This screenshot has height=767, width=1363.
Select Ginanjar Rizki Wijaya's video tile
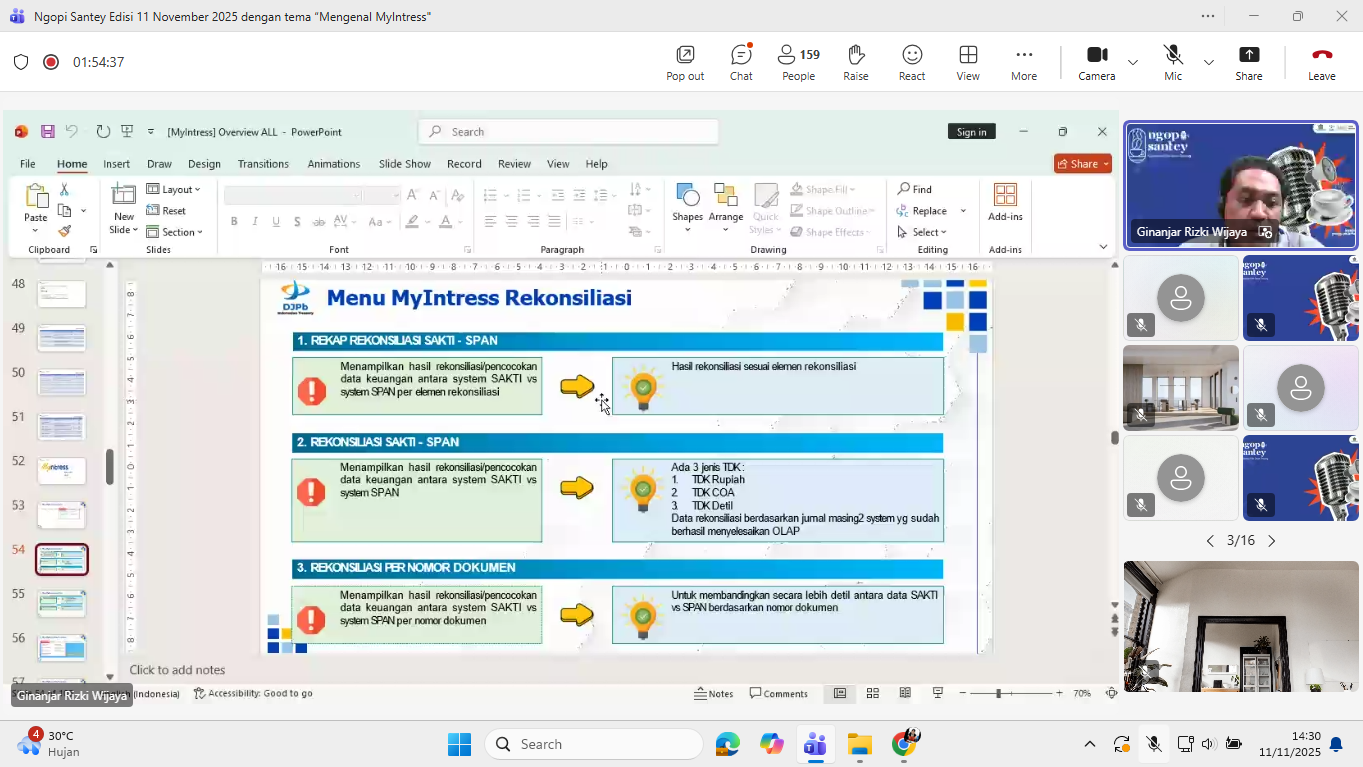pos(1240,185)
